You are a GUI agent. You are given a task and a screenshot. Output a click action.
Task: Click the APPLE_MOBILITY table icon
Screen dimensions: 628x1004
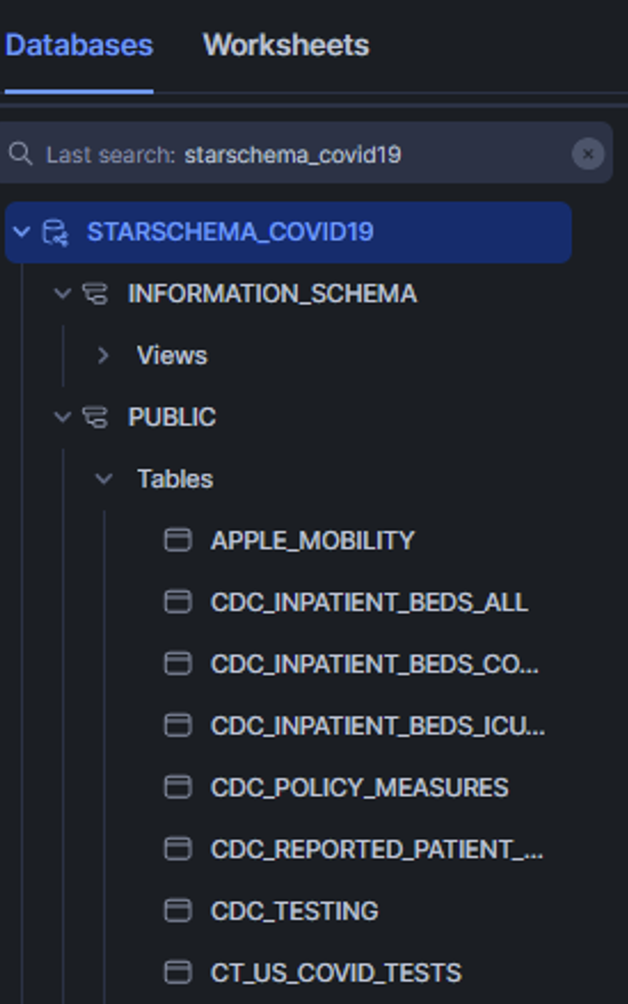click(x=177, y=540)
